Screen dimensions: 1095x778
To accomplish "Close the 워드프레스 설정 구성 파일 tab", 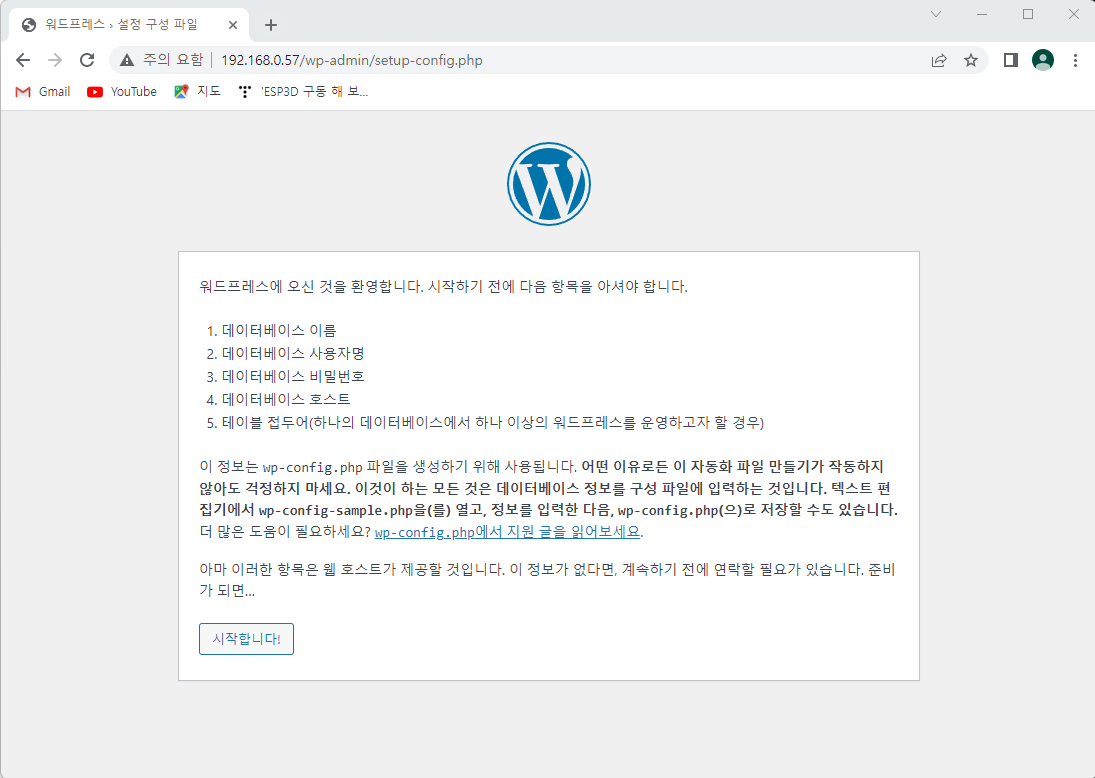I will tap(233, 25).
